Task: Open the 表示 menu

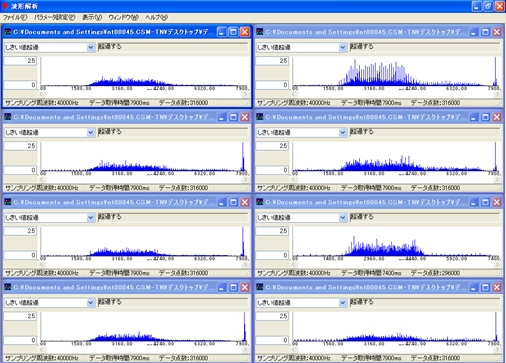Action: 92,17
